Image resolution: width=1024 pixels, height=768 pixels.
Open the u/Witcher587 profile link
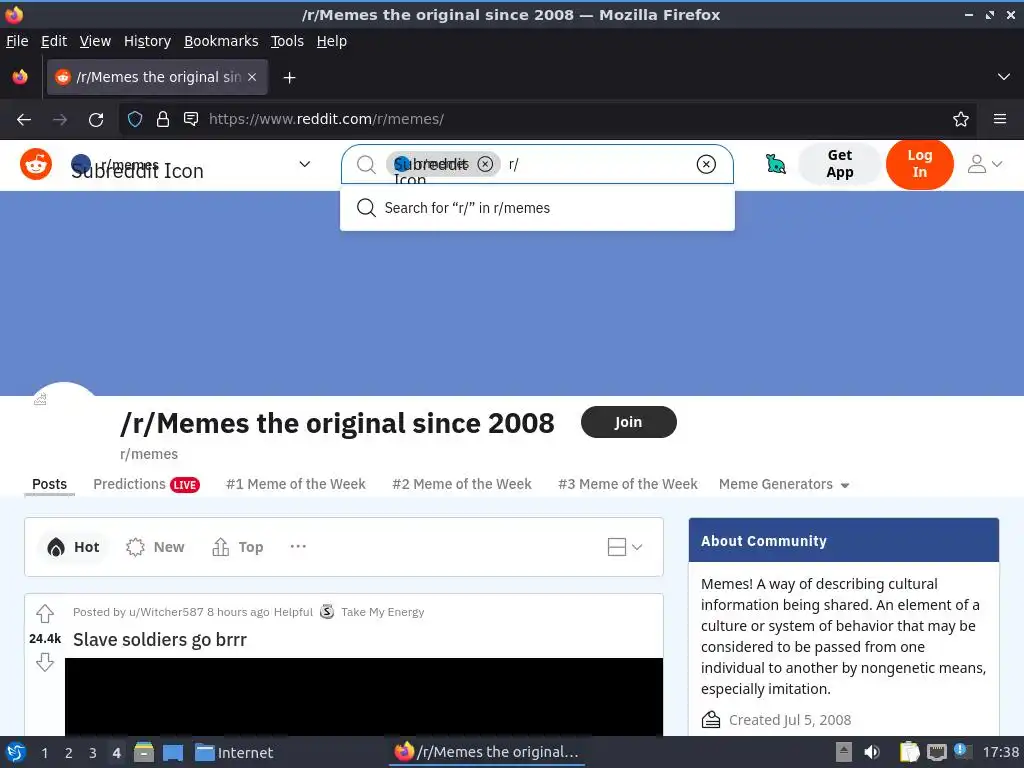click(x=167, y=612)
